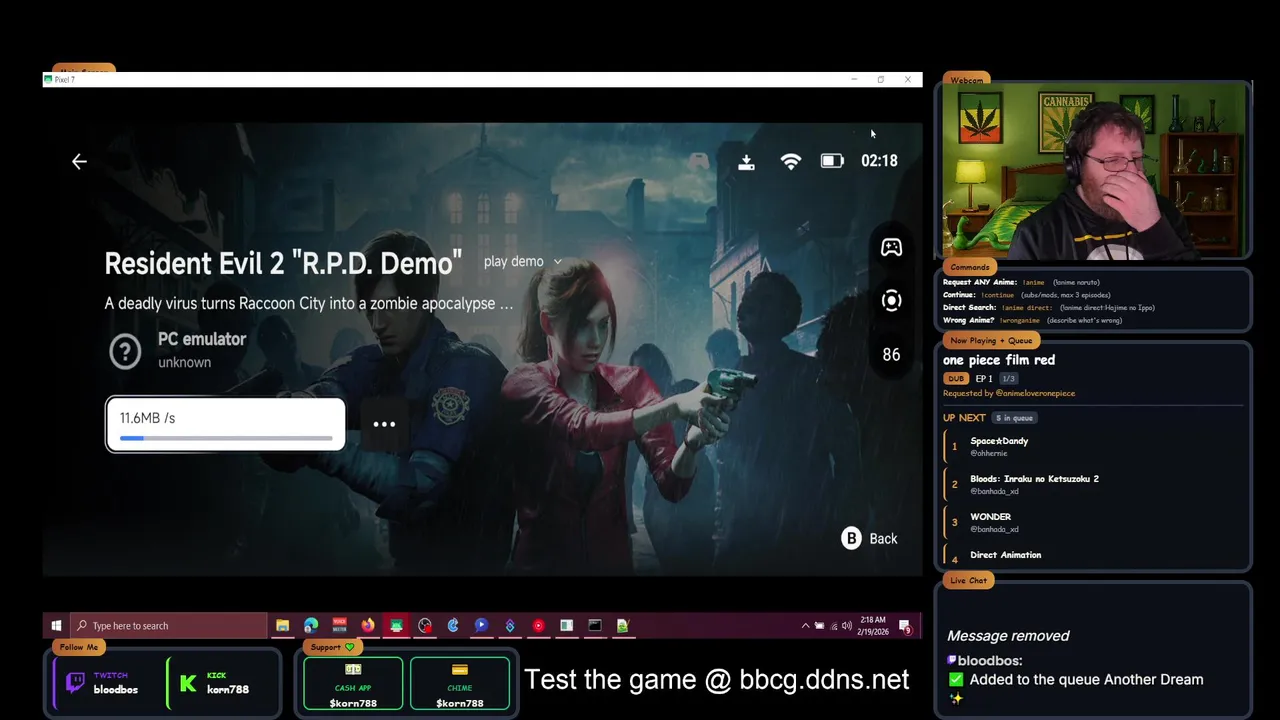Open the taskbar clock showing 2:18 AM
The image size is (1280, 720).
873,626
